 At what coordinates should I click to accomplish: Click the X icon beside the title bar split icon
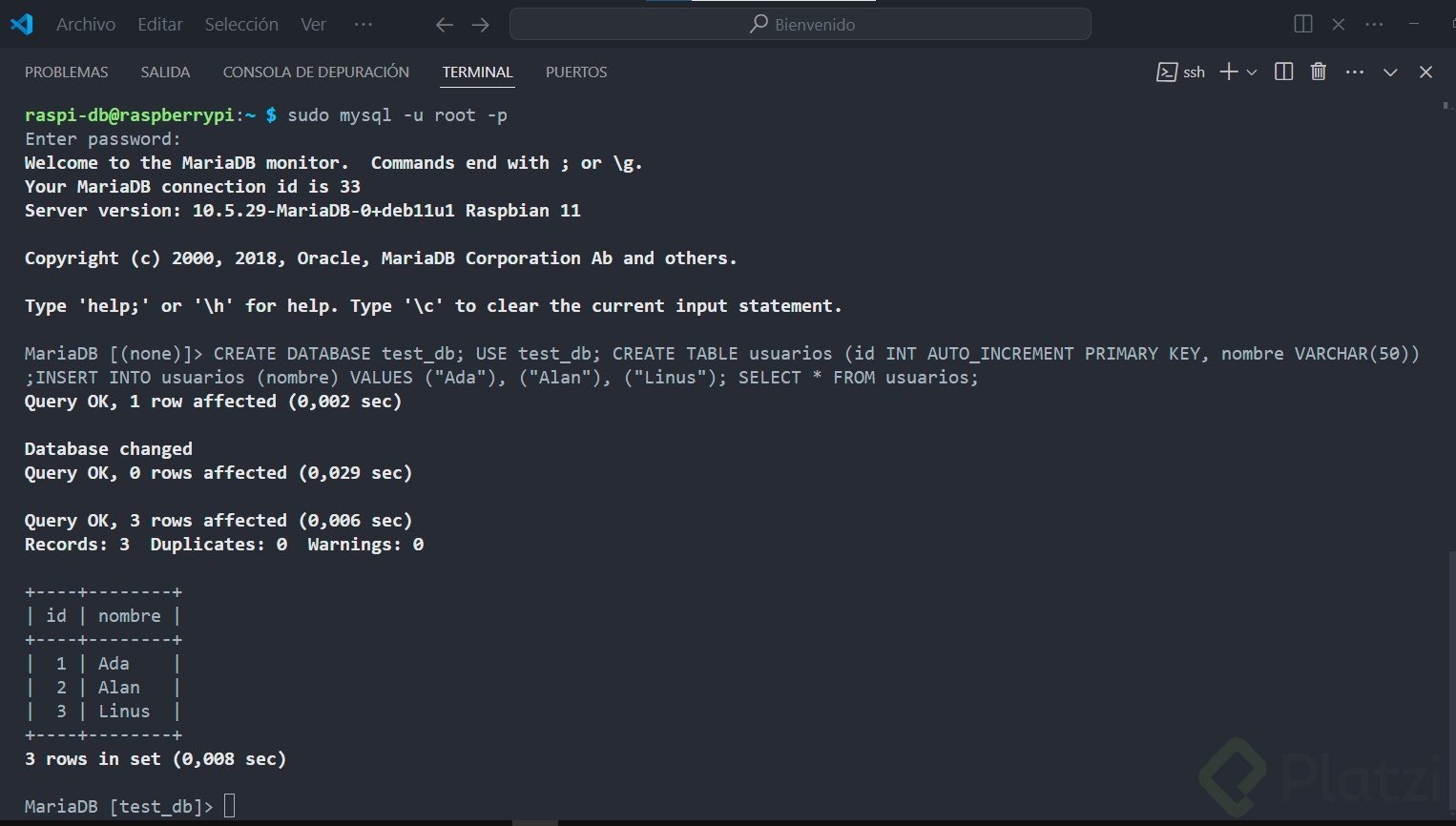1339,24
